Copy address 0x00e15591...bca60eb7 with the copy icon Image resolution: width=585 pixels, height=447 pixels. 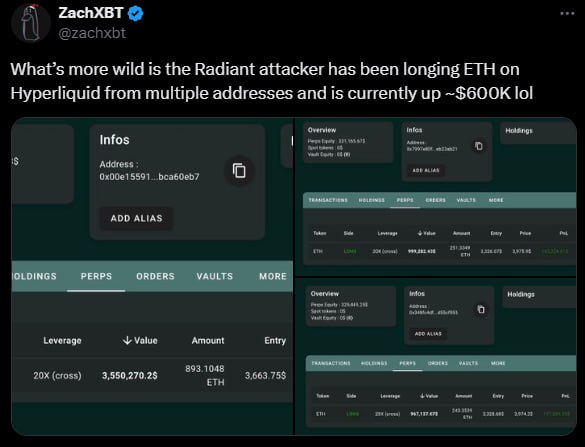coord(239,171)
